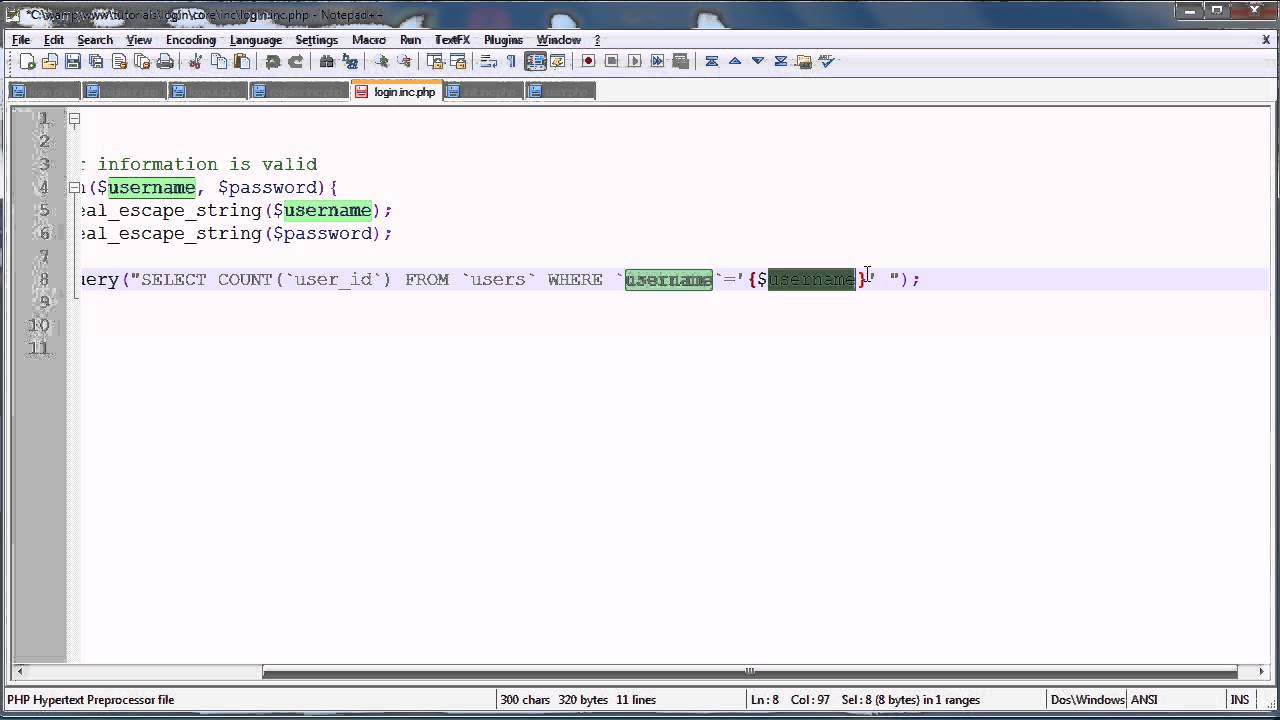Collapse the function fold marker on line 4

[x=74, y=187]
